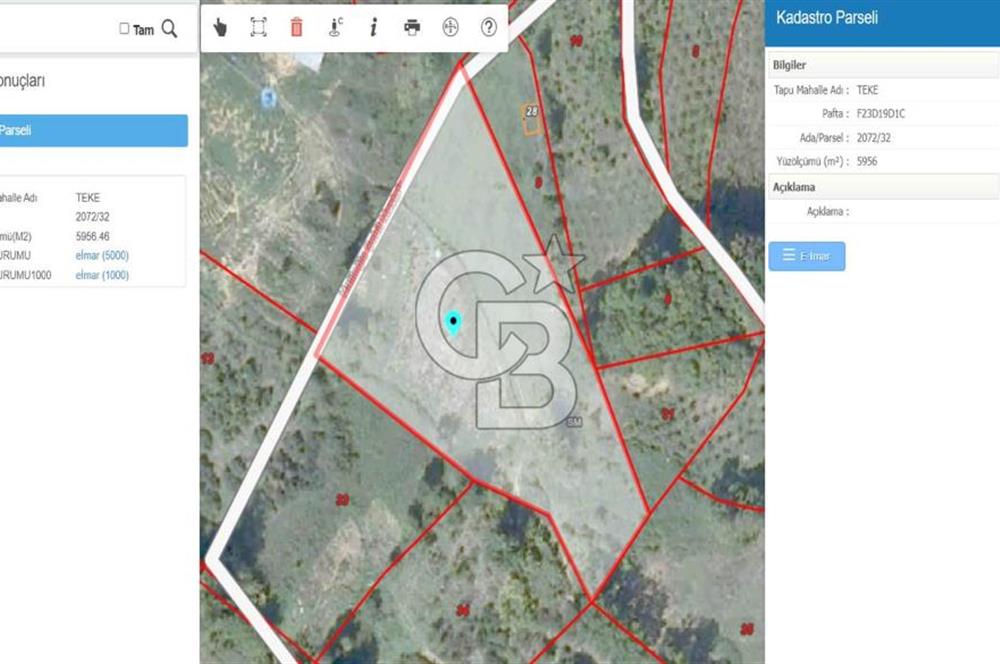Screen dimensions: 1000x664
Task: Select the pan hand tool
Action: (x=220, y=27)
